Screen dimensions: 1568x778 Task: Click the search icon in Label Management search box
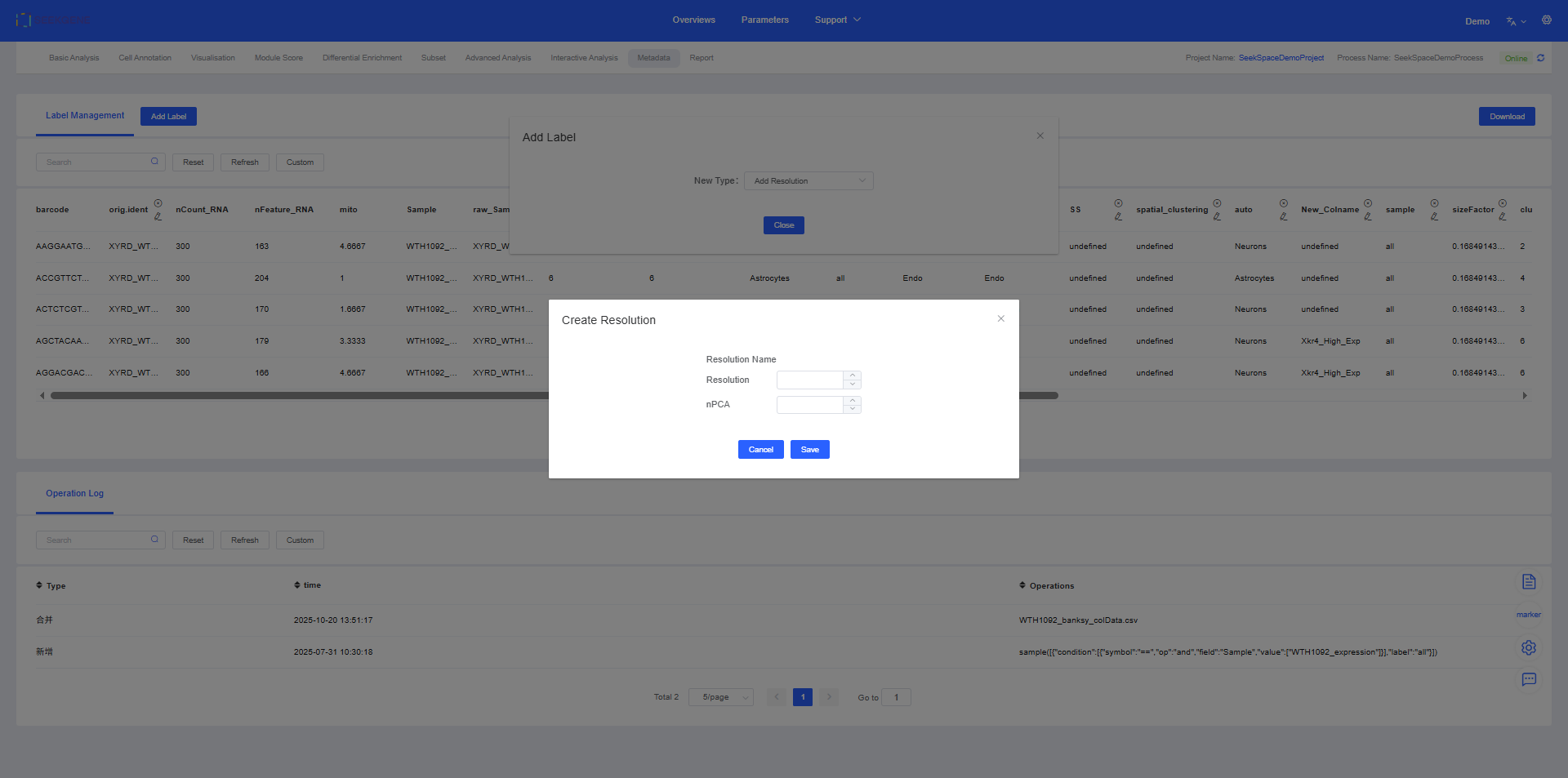154,162
